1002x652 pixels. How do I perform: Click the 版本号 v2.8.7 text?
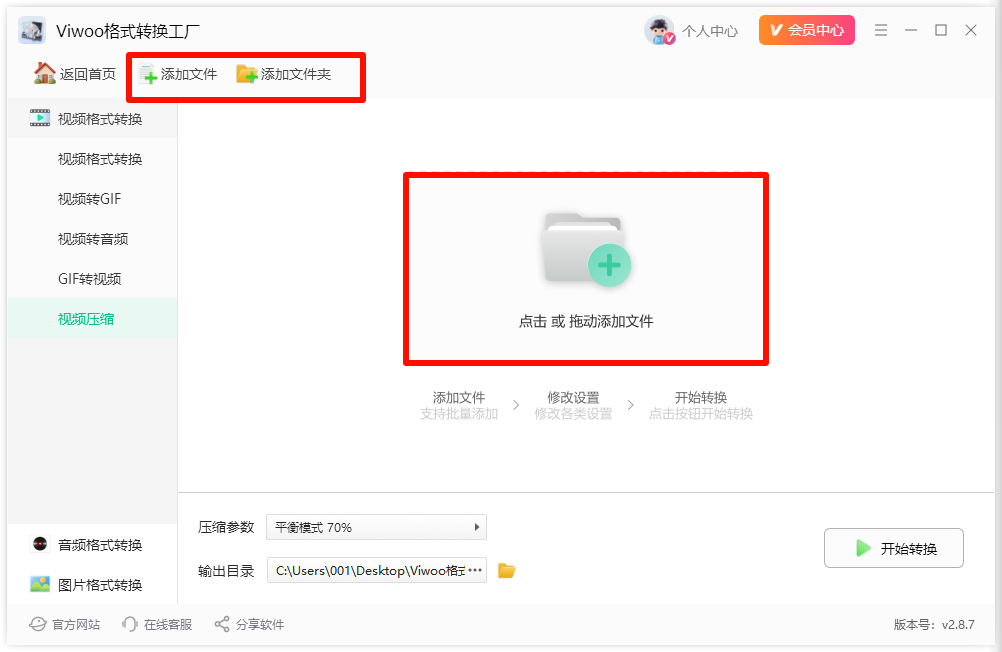[934, 625]
